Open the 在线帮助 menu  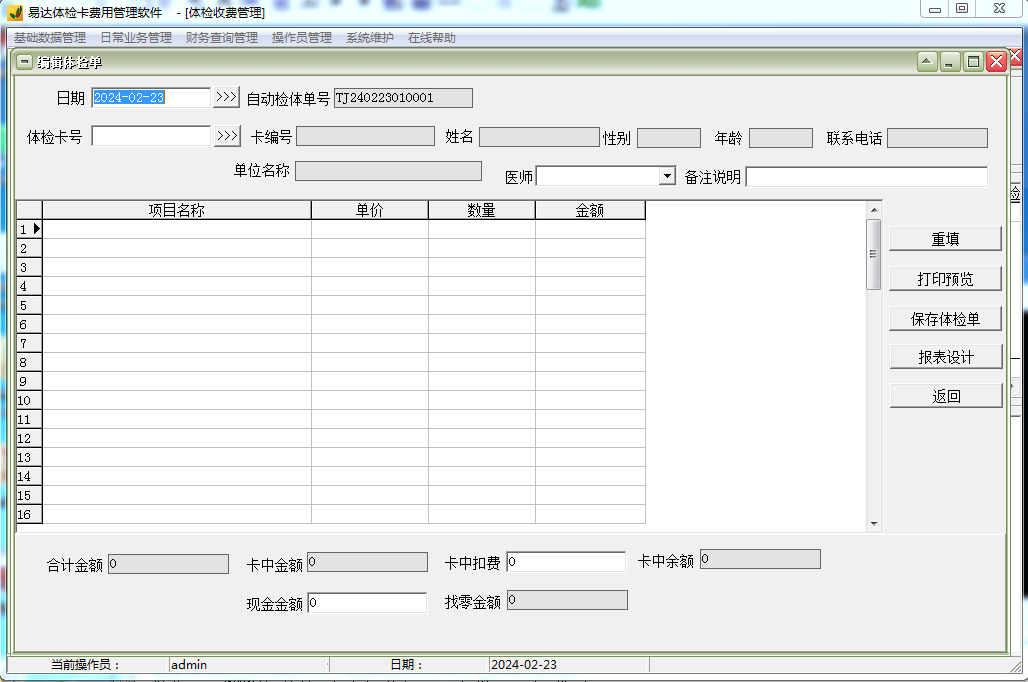(x=431, y=38)
